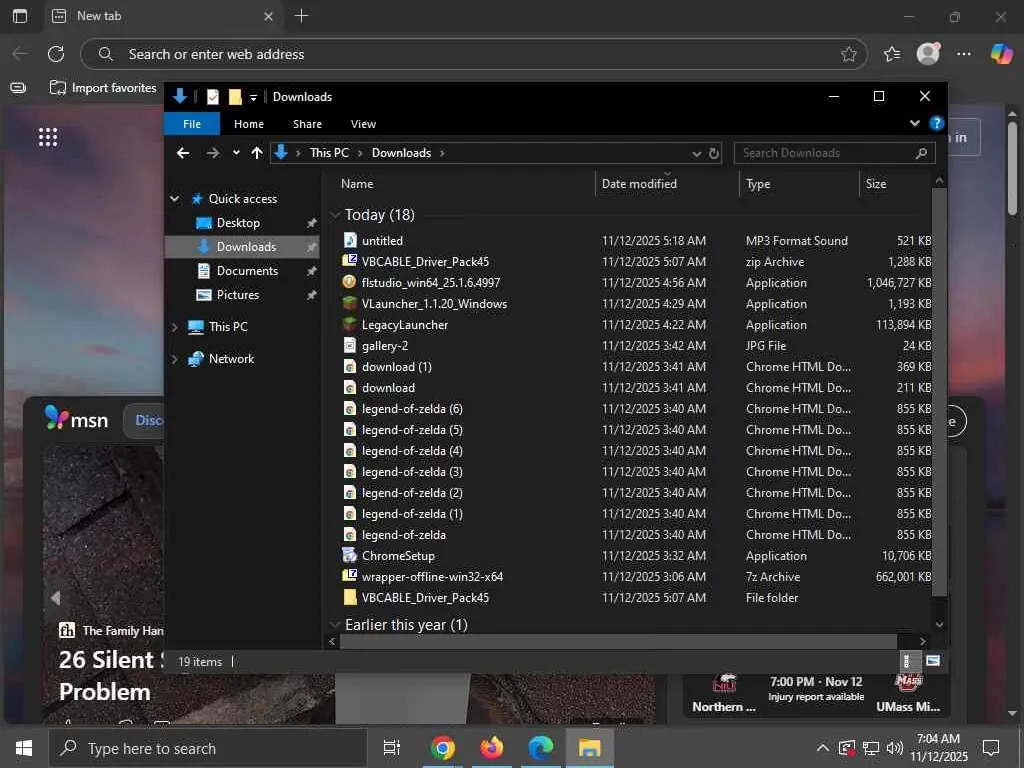Open the apps grid on Edge new tab page
This screenshot has width=1024, height=768.
pos(48,137)
